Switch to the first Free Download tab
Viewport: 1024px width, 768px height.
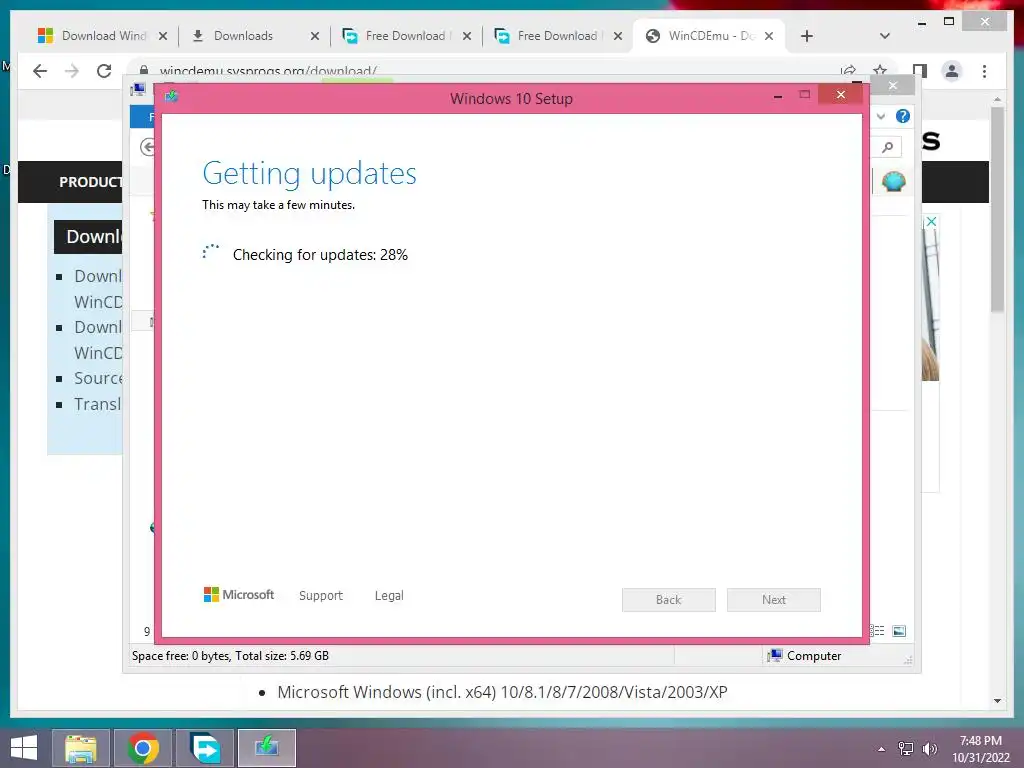[x=407, y=36]
